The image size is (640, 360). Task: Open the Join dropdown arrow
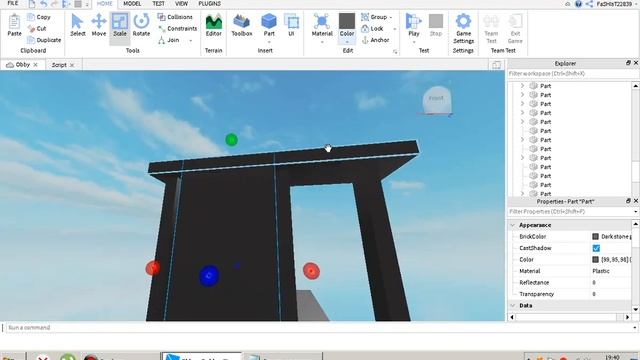click(x=190, y=40)
